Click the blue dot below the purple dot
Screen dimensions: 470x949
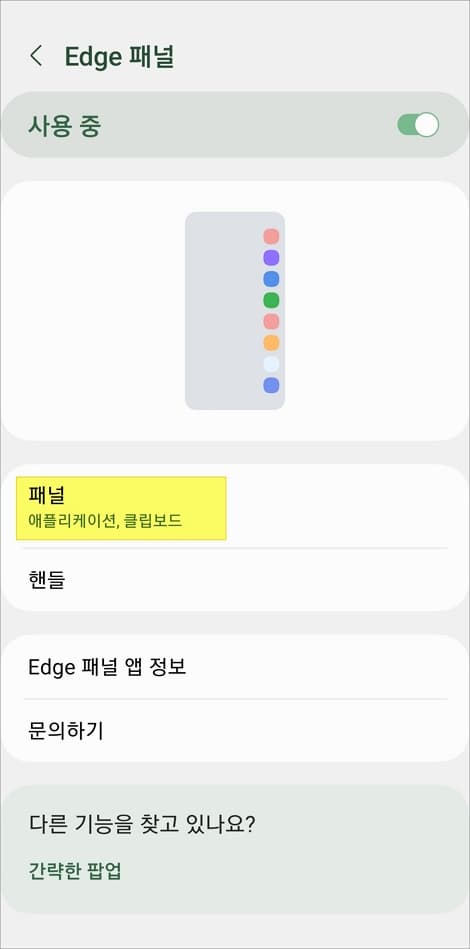coord(271,279)
